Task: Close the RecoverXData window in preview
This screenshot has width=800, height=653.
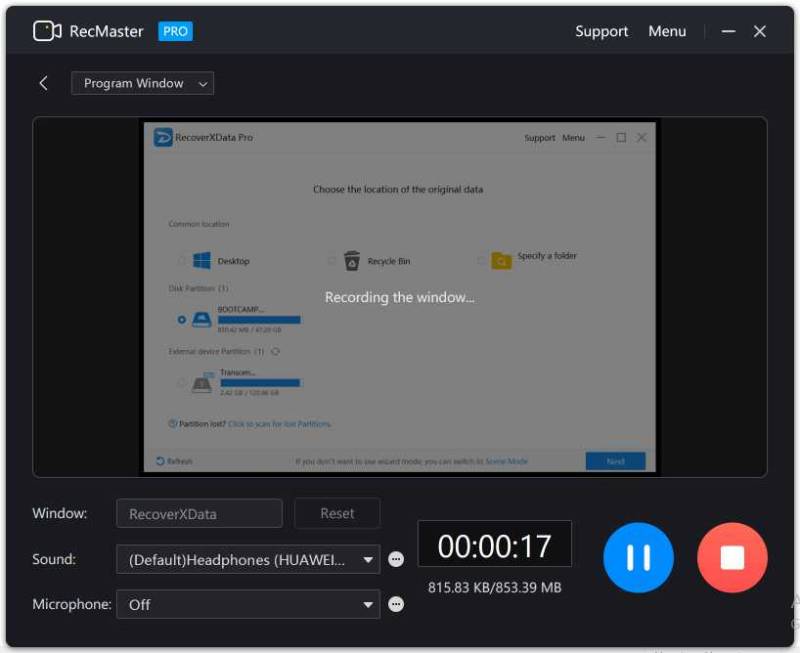Action: (641, 137)
